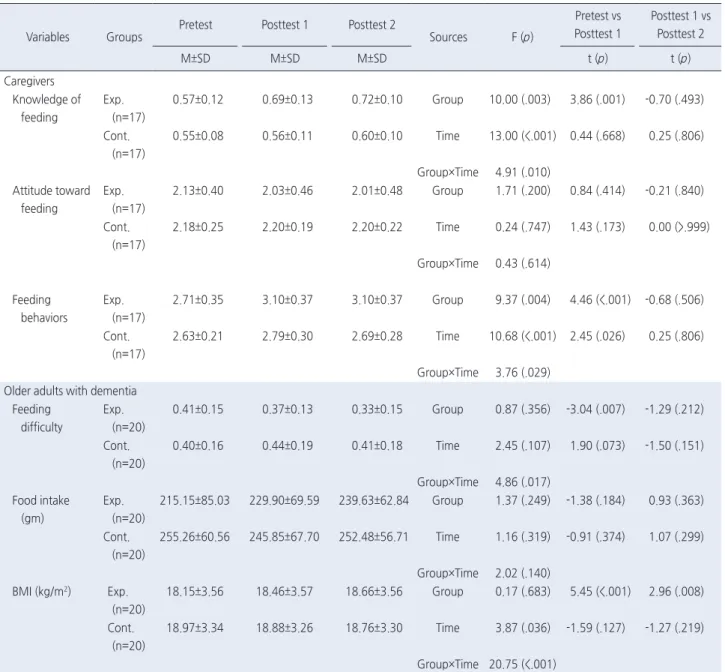Click the "Groups" column header
The height and width of the screenshot is (672, 725).
[x=124, y=37]
